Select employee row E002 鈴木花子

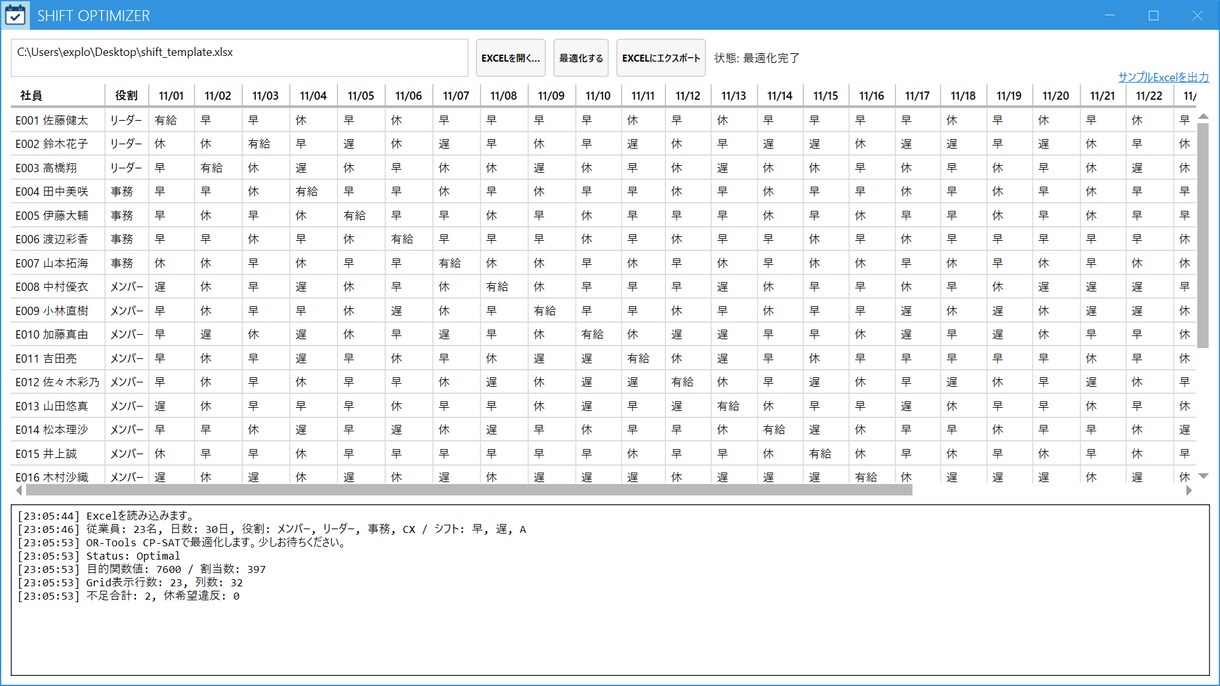pos(604,144)
